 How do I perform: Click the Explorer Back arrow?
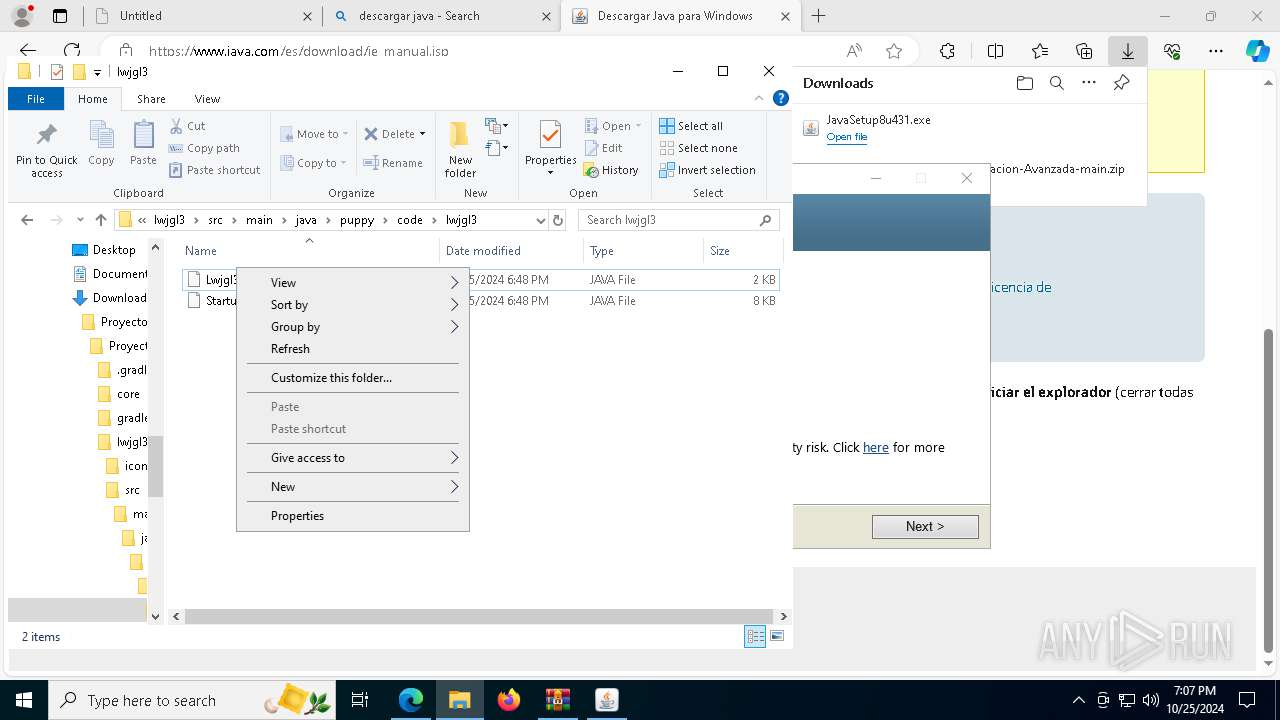pos(27,220)
